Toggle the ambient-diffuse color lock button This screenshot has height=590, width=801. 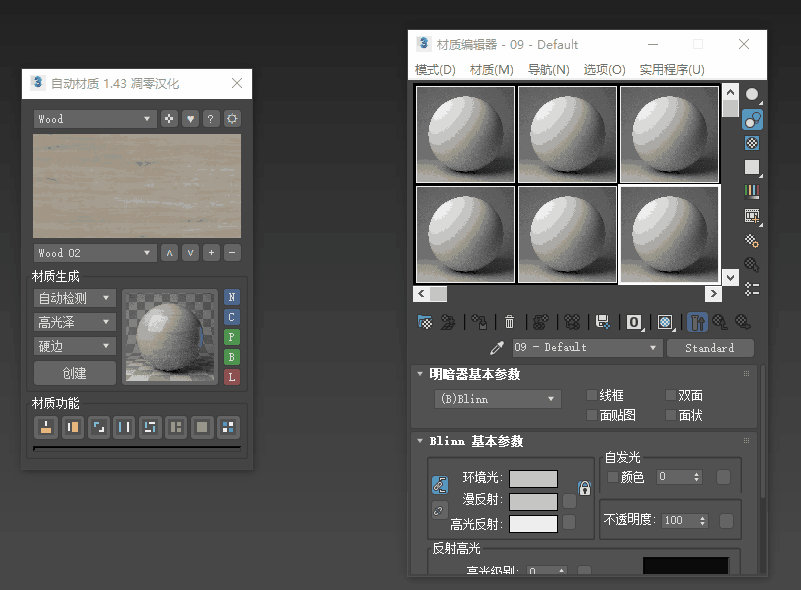(440, 485)
